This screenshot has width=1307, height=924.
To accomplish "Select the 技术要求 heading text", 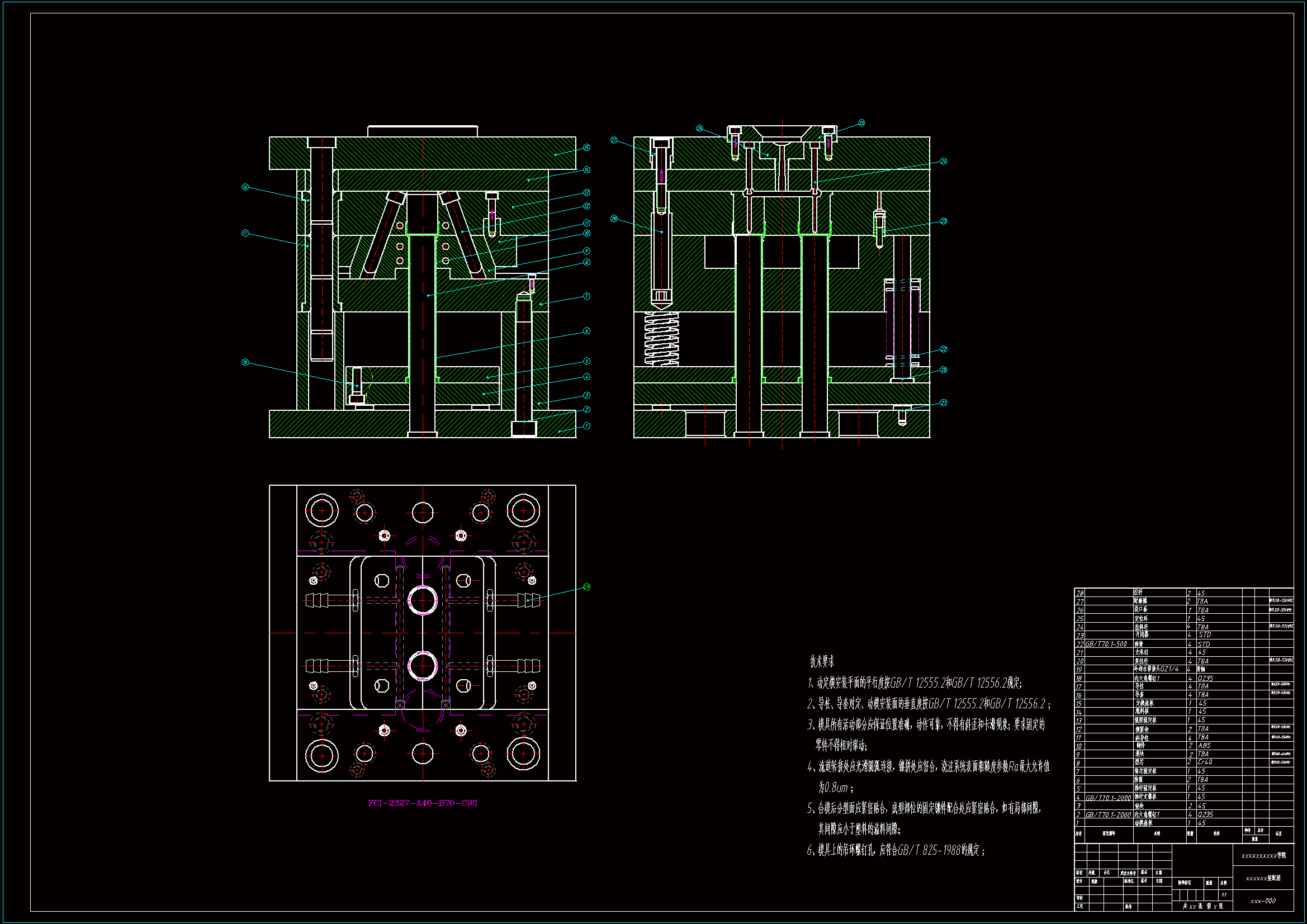I will coord(822,661).
